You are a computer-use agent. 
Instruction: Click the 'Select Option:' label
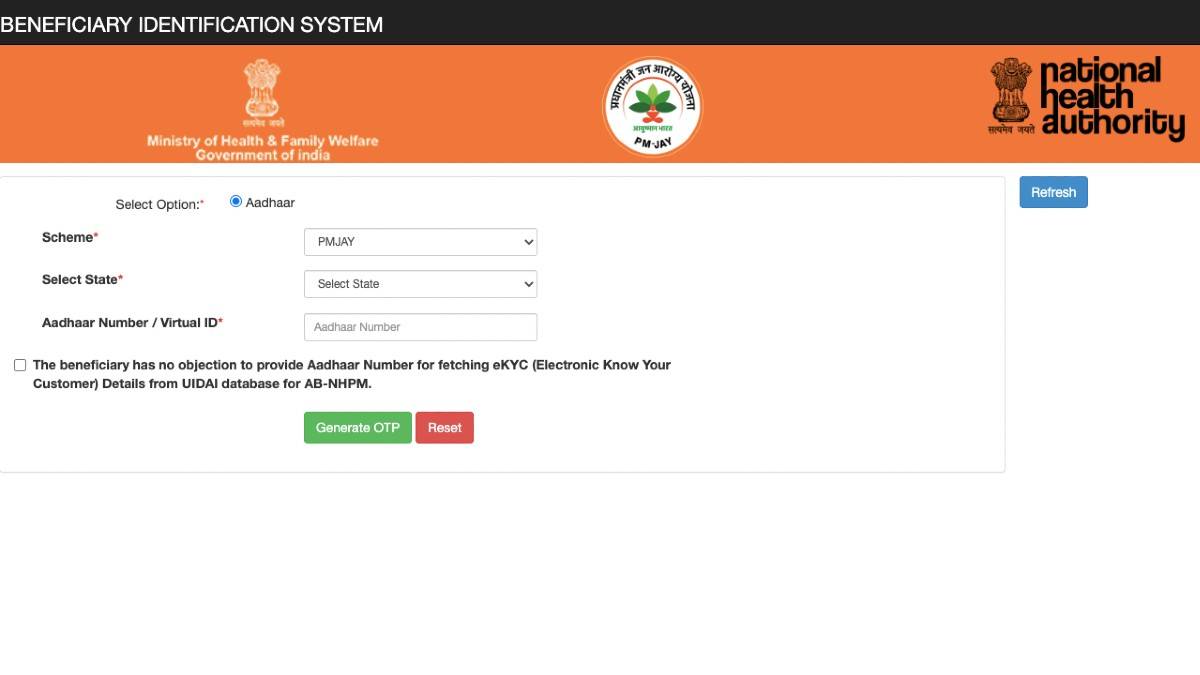[x=158, y=204]
